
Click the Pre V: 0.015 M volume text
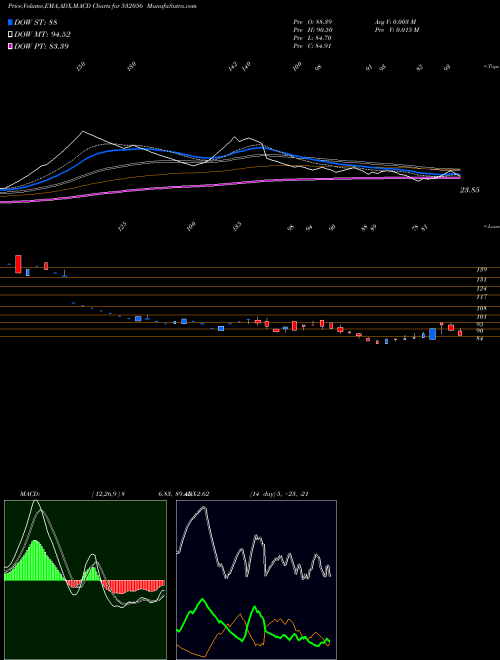[x=396, y=29]
